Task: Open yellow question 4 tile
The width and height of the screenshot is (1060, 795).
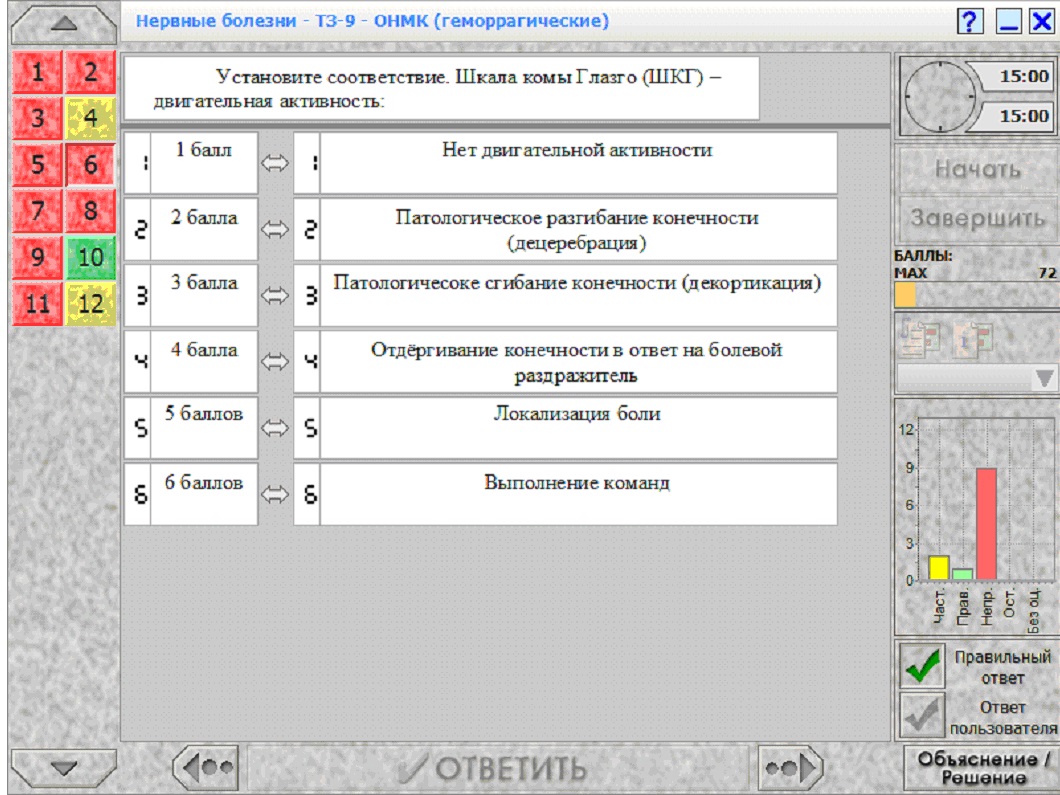Action: click(91, 118)
